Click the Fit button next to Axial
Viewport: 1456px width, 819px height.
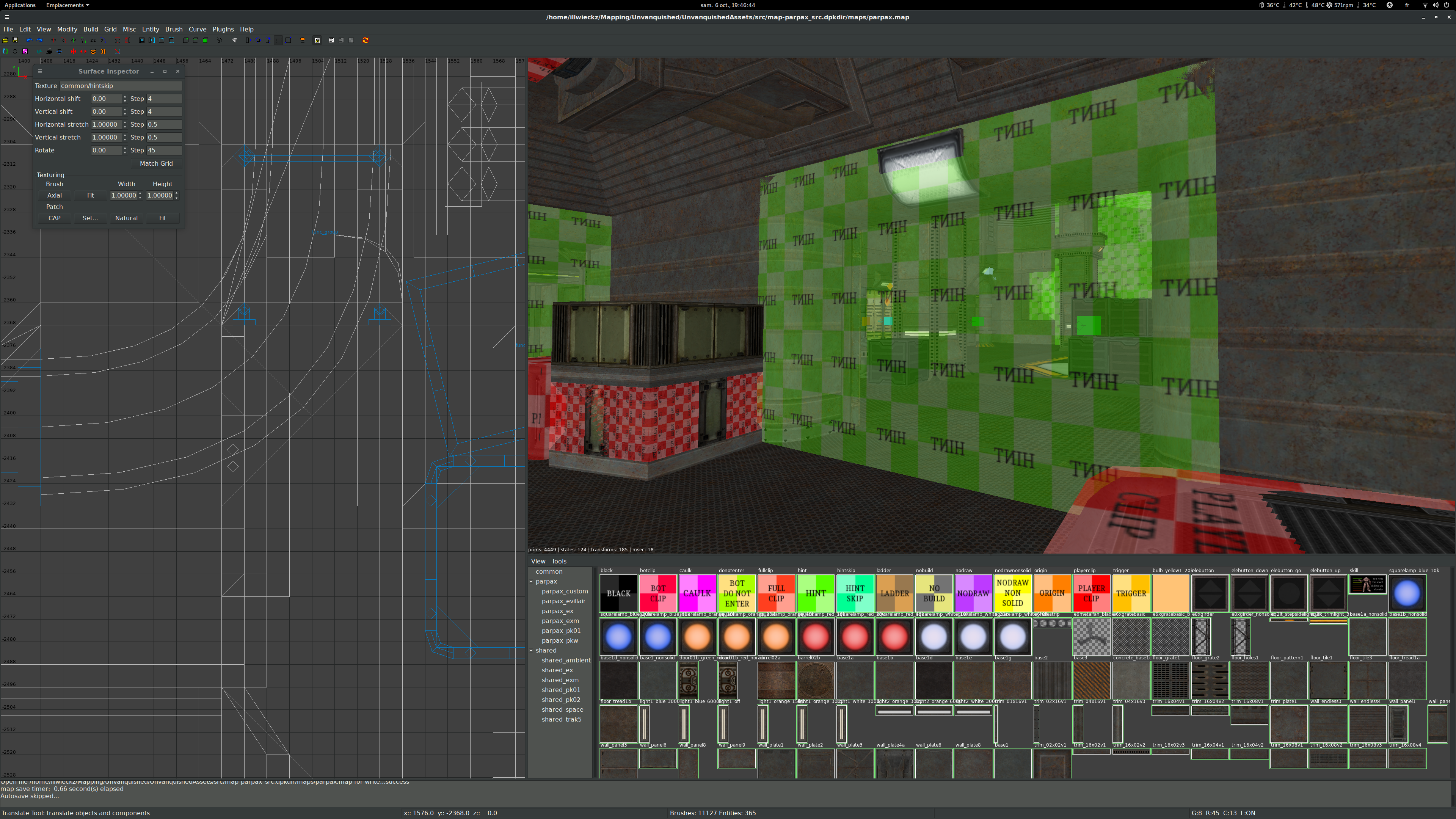click(x=91, y=196)
